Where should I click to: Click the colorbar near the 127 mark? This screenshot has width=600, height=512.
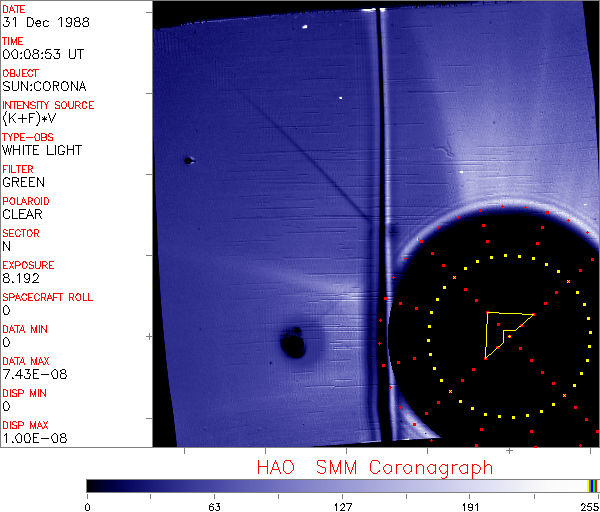point(342,485)
